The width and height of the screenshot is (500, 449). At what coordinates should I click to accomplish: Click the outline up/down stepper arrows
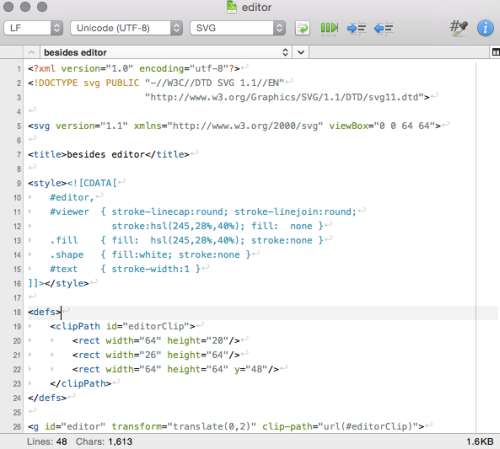pos(285,52)
